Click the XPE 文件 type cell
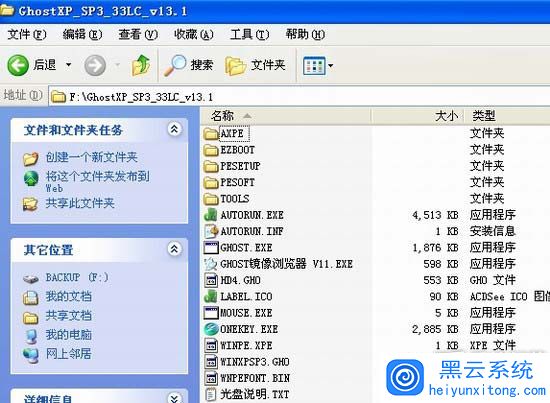The height and width of the screenshot is (403, 550). (x=492, y=345)
